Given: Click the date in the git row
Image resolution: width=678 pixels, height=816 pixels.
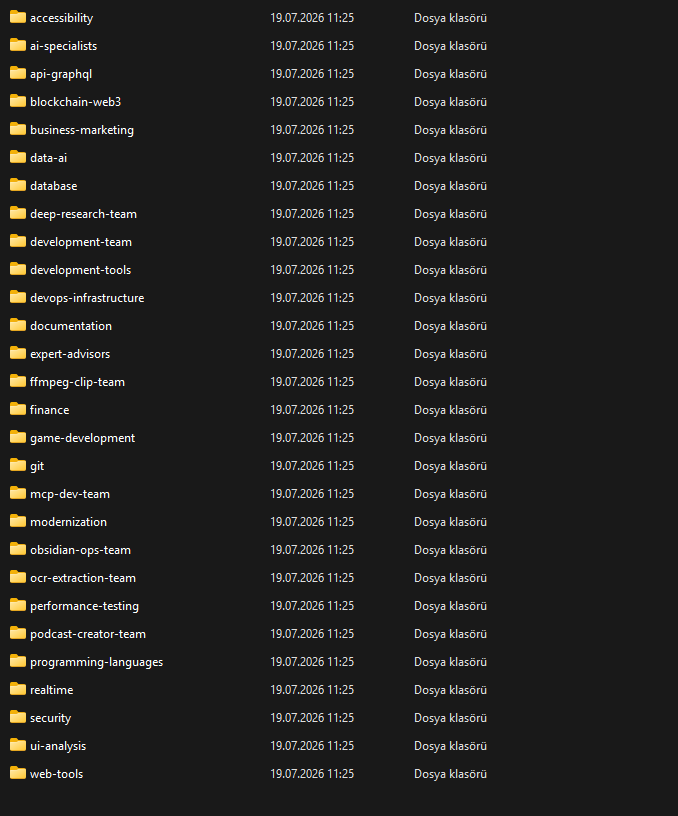Looking at the screenshot, I should 312,465.
